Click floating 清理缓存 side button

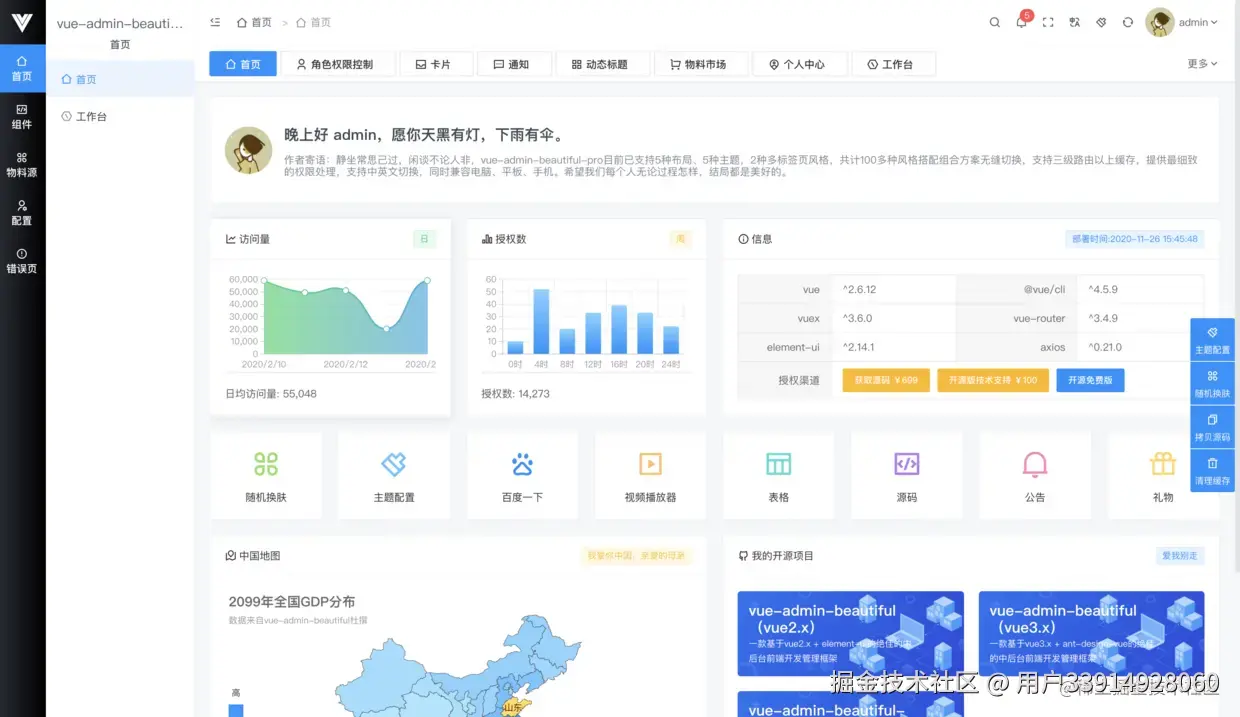(1212, 471)
